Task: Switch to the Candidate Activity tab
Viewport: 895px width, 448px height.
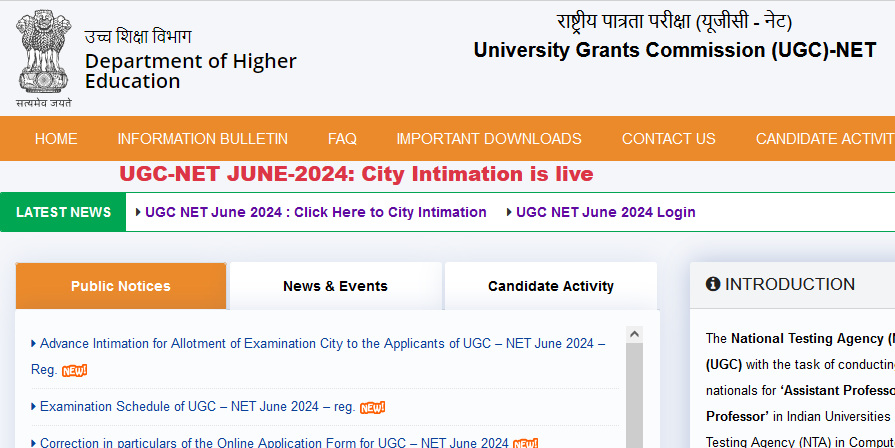Action: coord(551,286)
